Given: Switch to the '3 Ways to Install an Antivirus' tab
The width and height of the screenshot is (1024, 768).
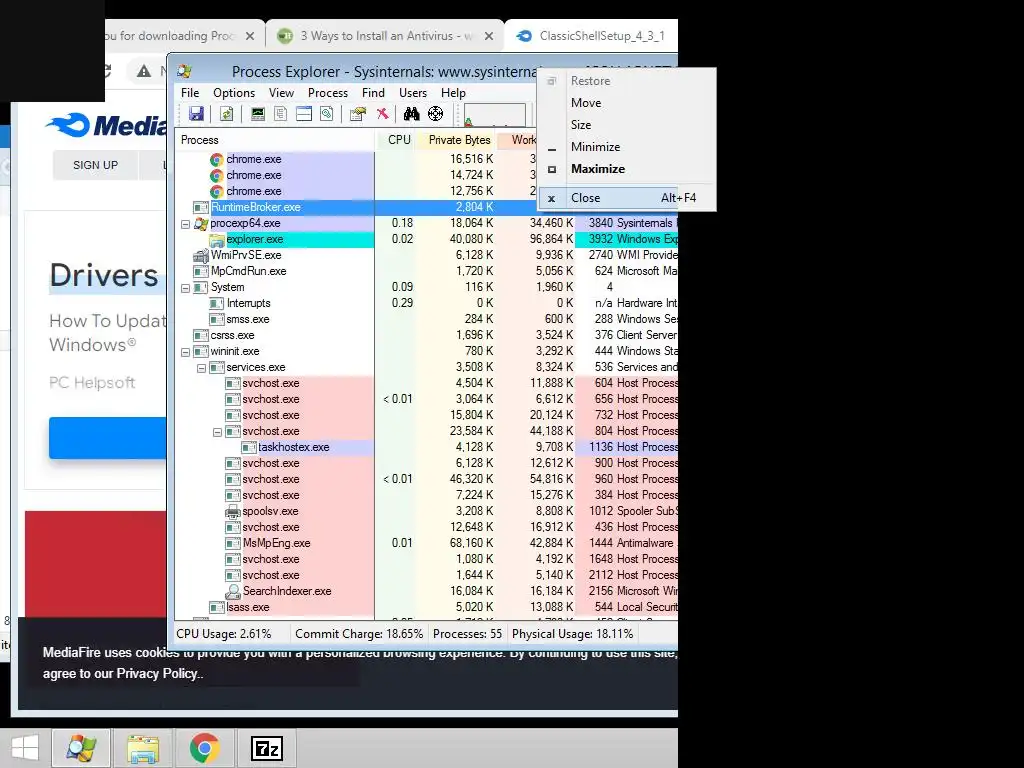Looking at the screenshot, I should [x=385, y=36].
